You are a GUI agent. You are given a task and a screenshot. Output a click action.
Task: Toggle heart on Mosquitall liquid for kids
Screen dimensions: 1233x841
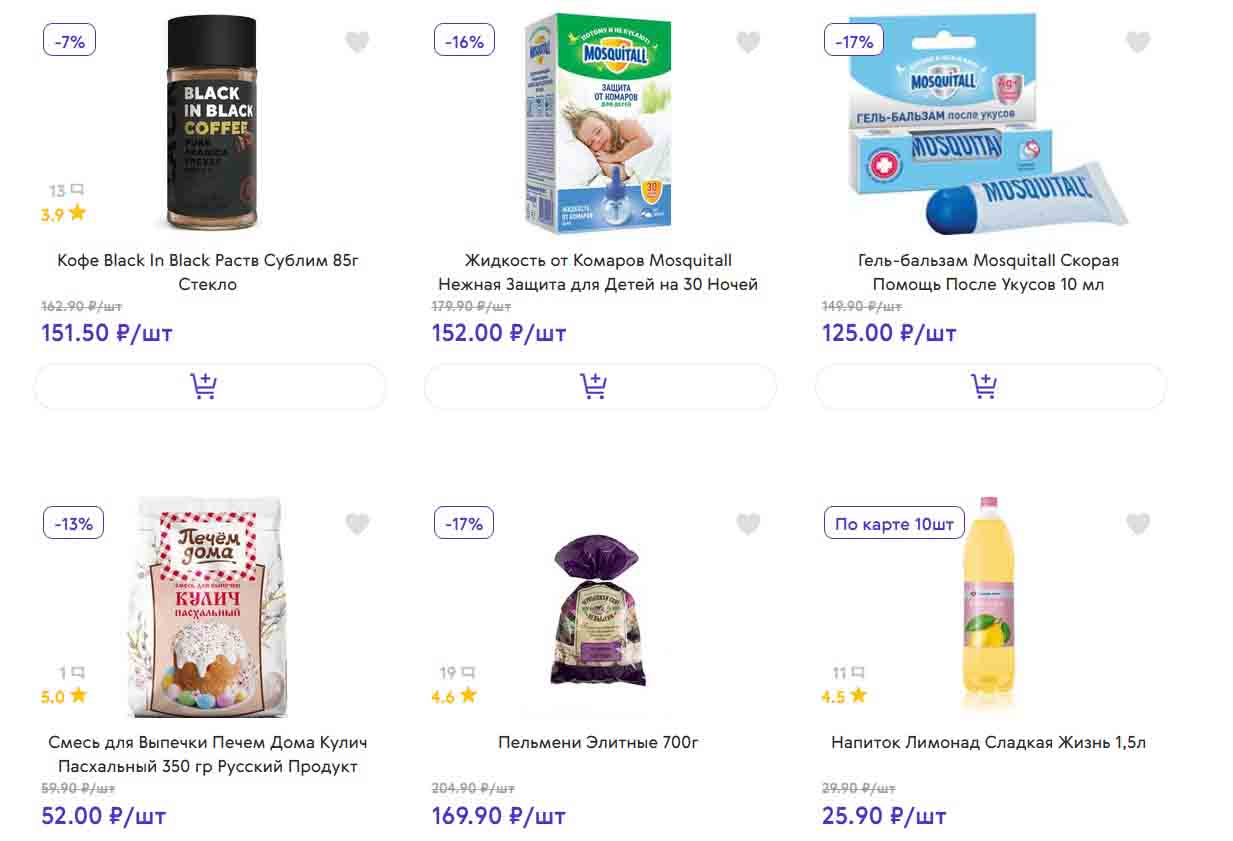[748, 42]
